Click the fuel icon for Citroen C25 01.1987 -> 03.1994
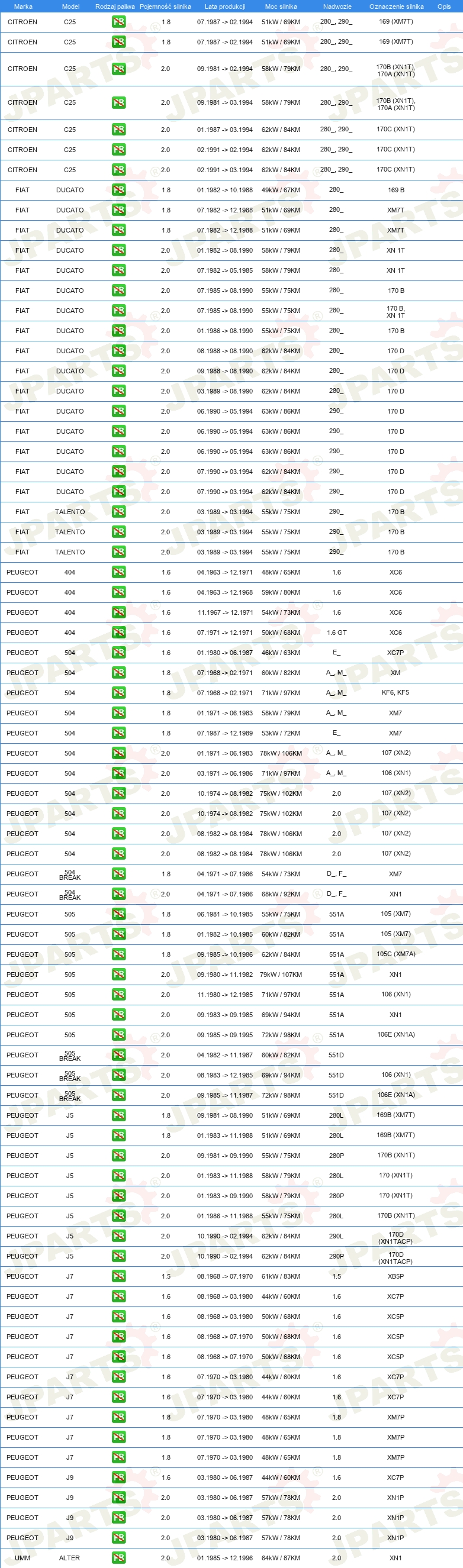 point(119,130)
